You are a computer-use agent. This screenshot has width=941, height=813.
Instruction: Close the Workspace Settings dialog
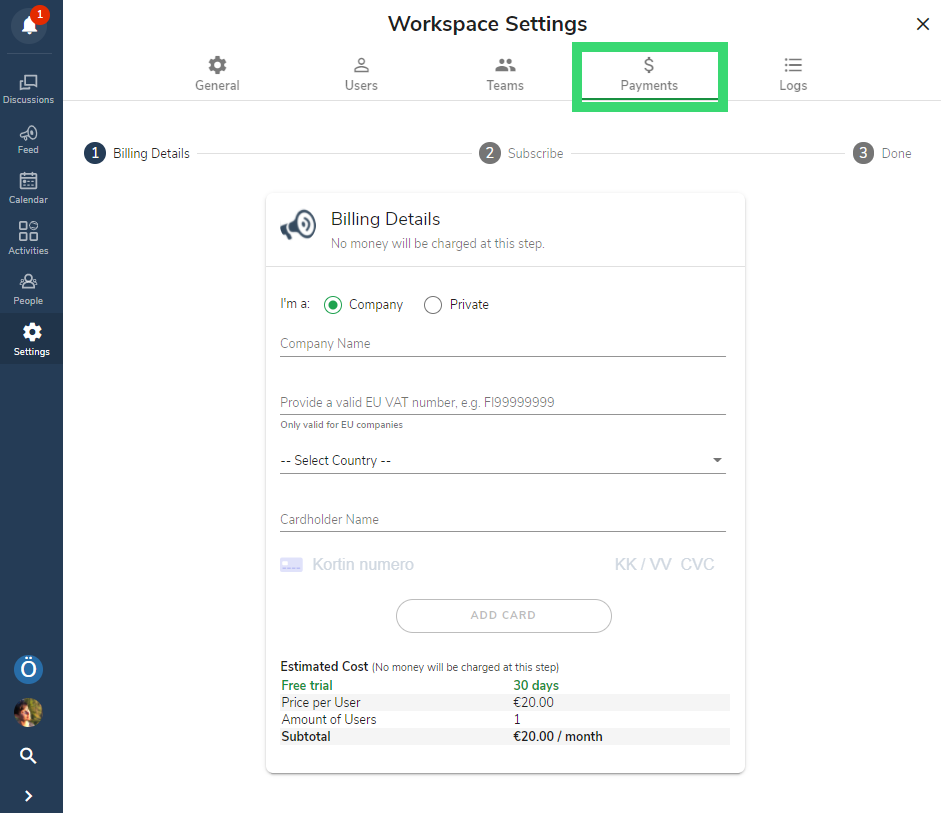923,24
